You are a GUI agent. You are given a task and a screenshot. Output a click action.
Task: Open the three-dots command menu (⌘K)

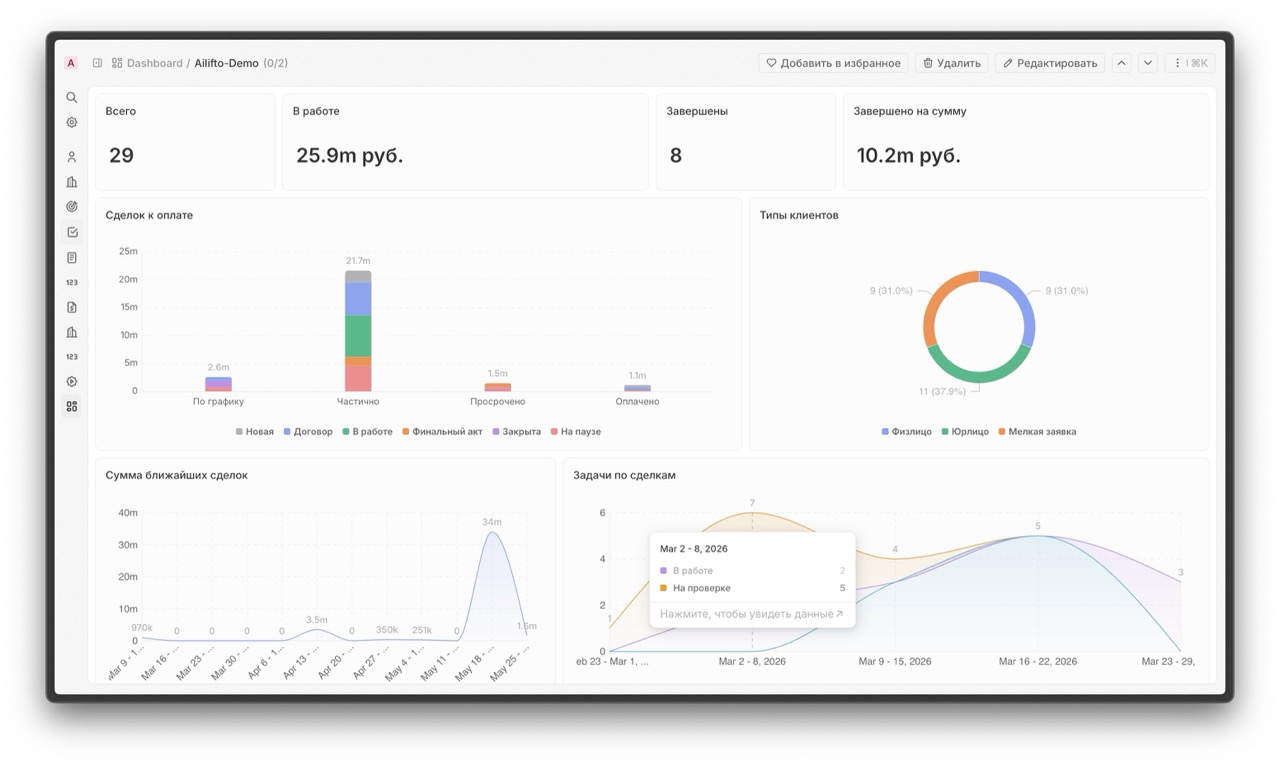pos(1189,63)
